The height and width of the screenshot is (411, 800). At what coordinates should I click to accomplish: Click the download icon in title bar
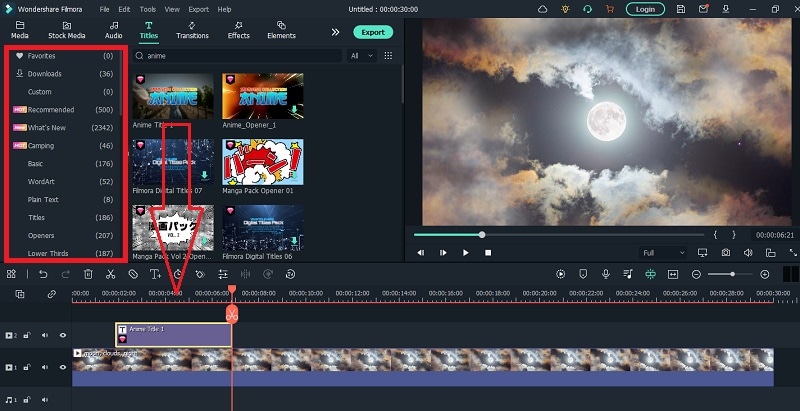tap(726, 9)
